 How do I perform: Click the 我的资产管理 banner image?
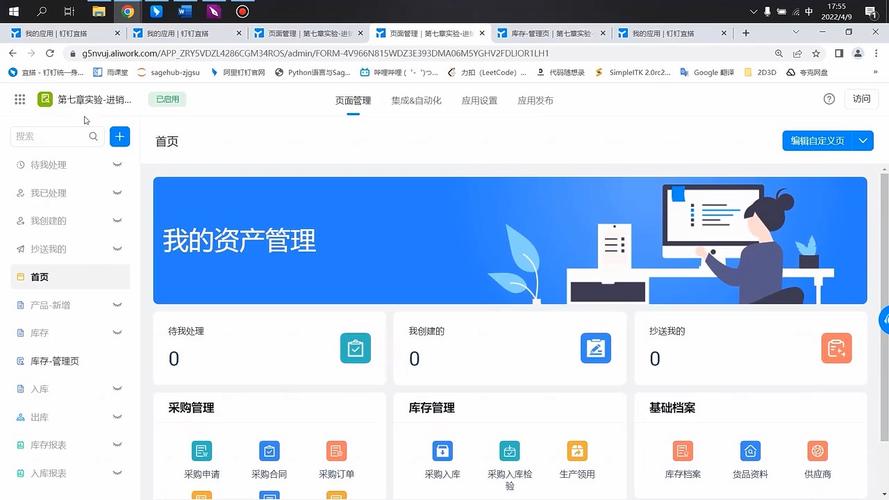coord(510,240)
